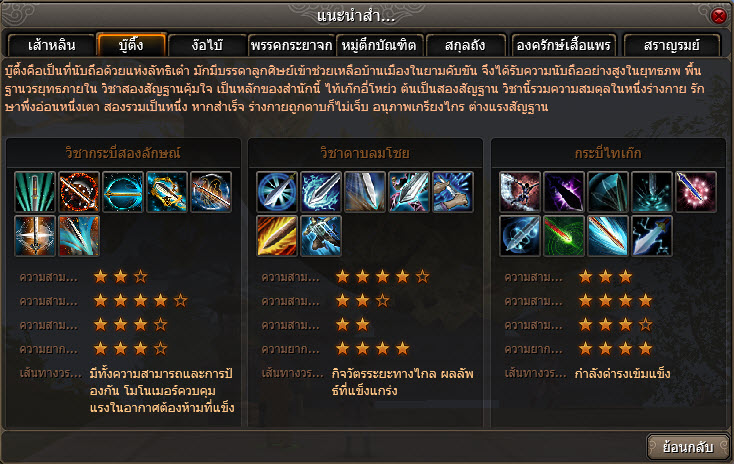The width and height of the screenshot is (734, 464).
Task: Select the glowing cross sword skill icon
Action: (35, 236)
